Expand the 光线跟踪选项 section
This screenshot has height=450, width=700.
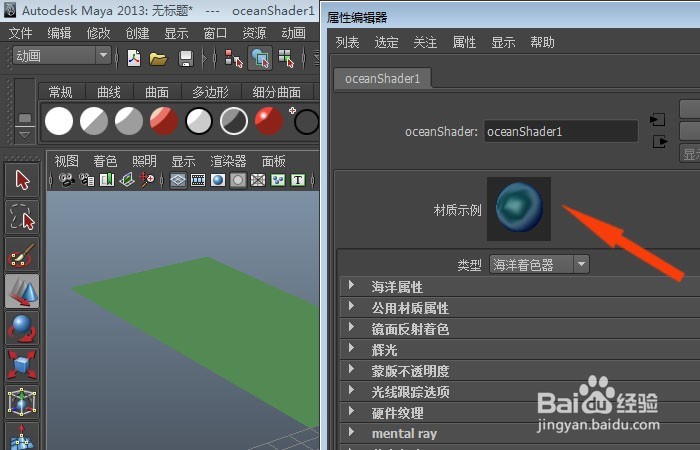pos(351,390)
